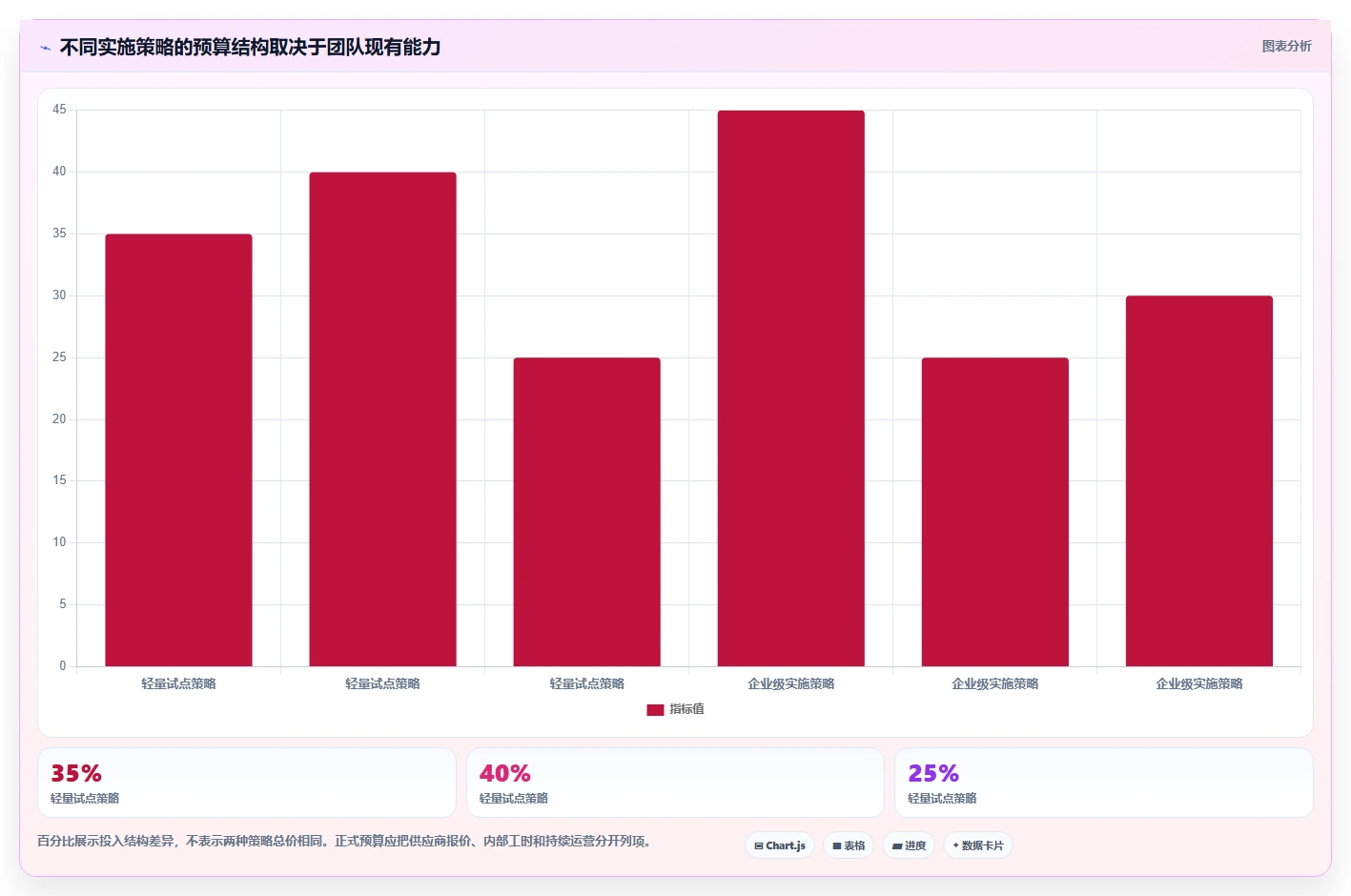Click the bar reaching 35 on the chart
Viewport: 1351px width, 896px height.
click(x=178, y=450)
